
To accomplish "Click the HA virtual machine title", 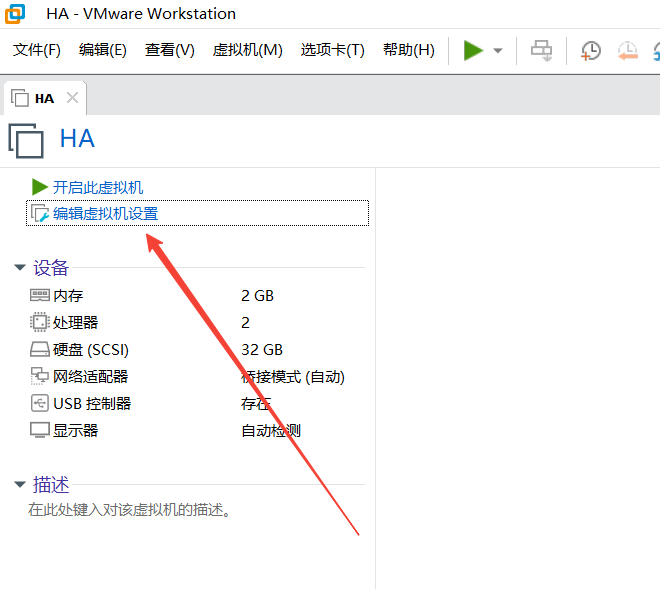I will coord(77,139).
